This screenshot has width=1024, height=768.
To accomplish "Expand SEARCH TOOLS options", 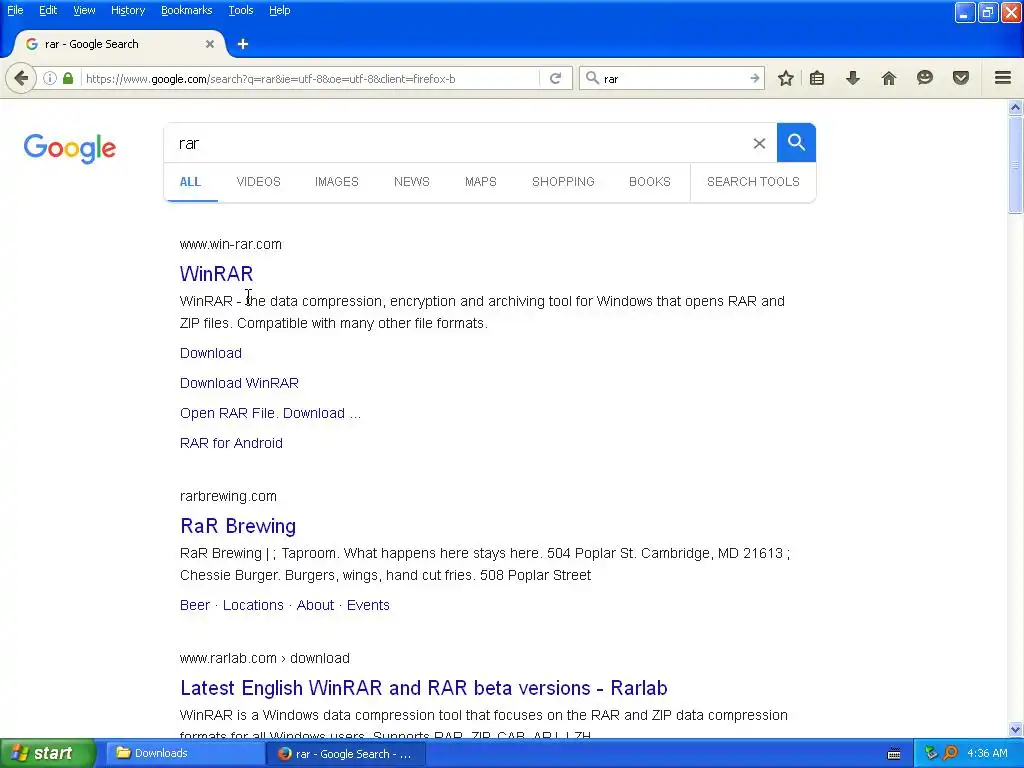I will 753,182.
